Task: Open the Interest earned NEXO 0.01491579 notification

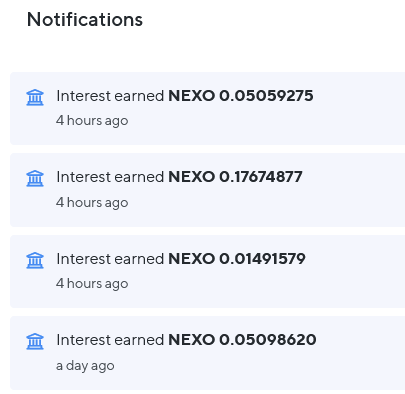Action: (x=208, y=271)
